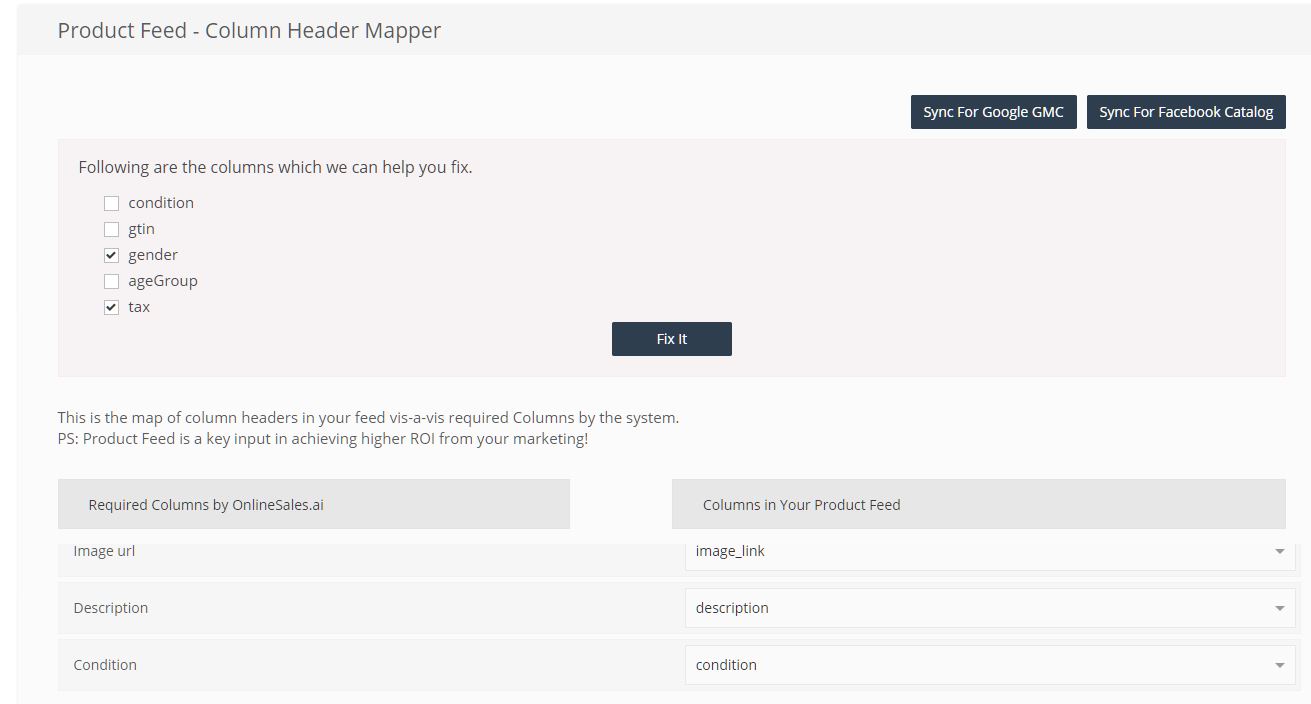Uncheck the tax checkbox
This screenshot has width=1311, height=704.
(x=111, y=307)
